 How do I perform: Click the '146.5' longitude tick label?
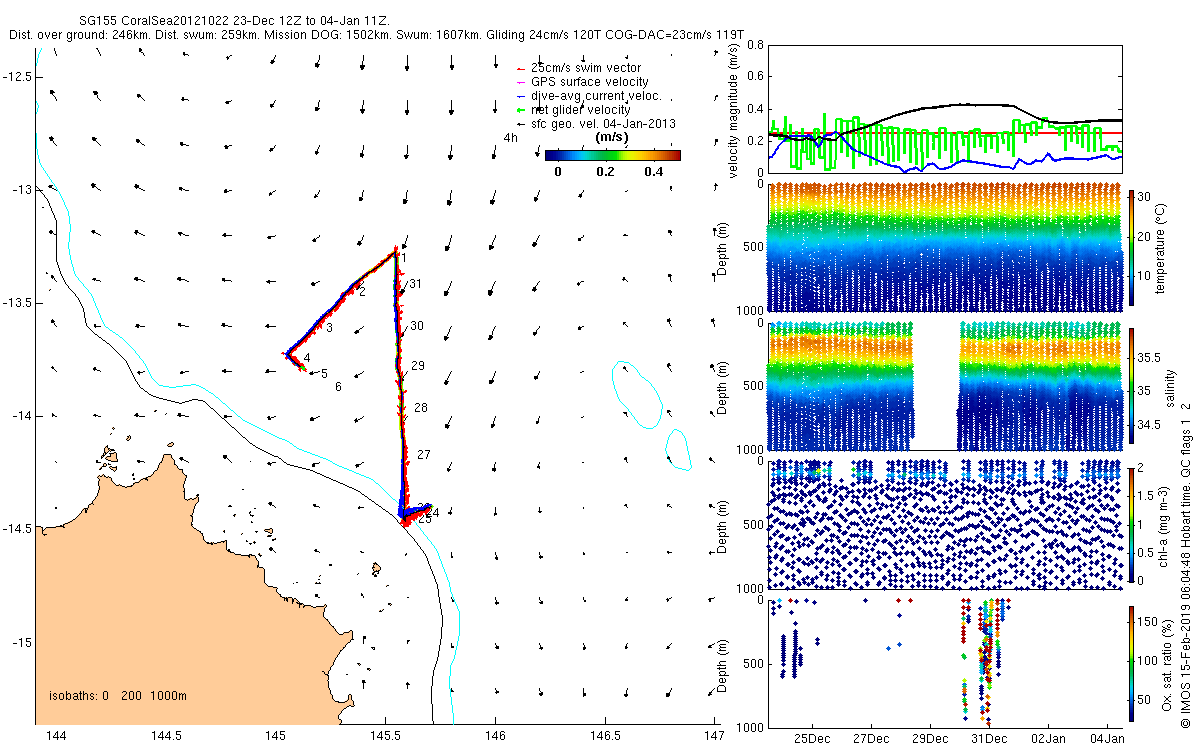[x=604, y=736]
